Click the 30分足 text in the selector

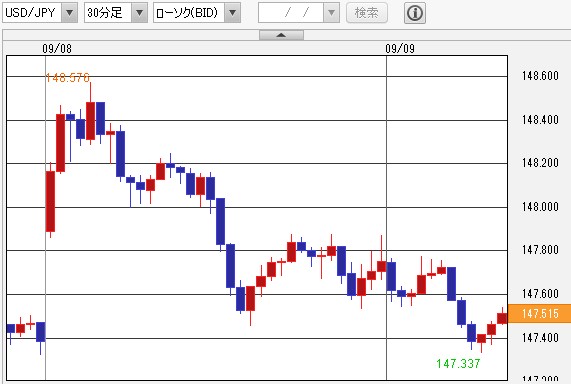[105, 13]
